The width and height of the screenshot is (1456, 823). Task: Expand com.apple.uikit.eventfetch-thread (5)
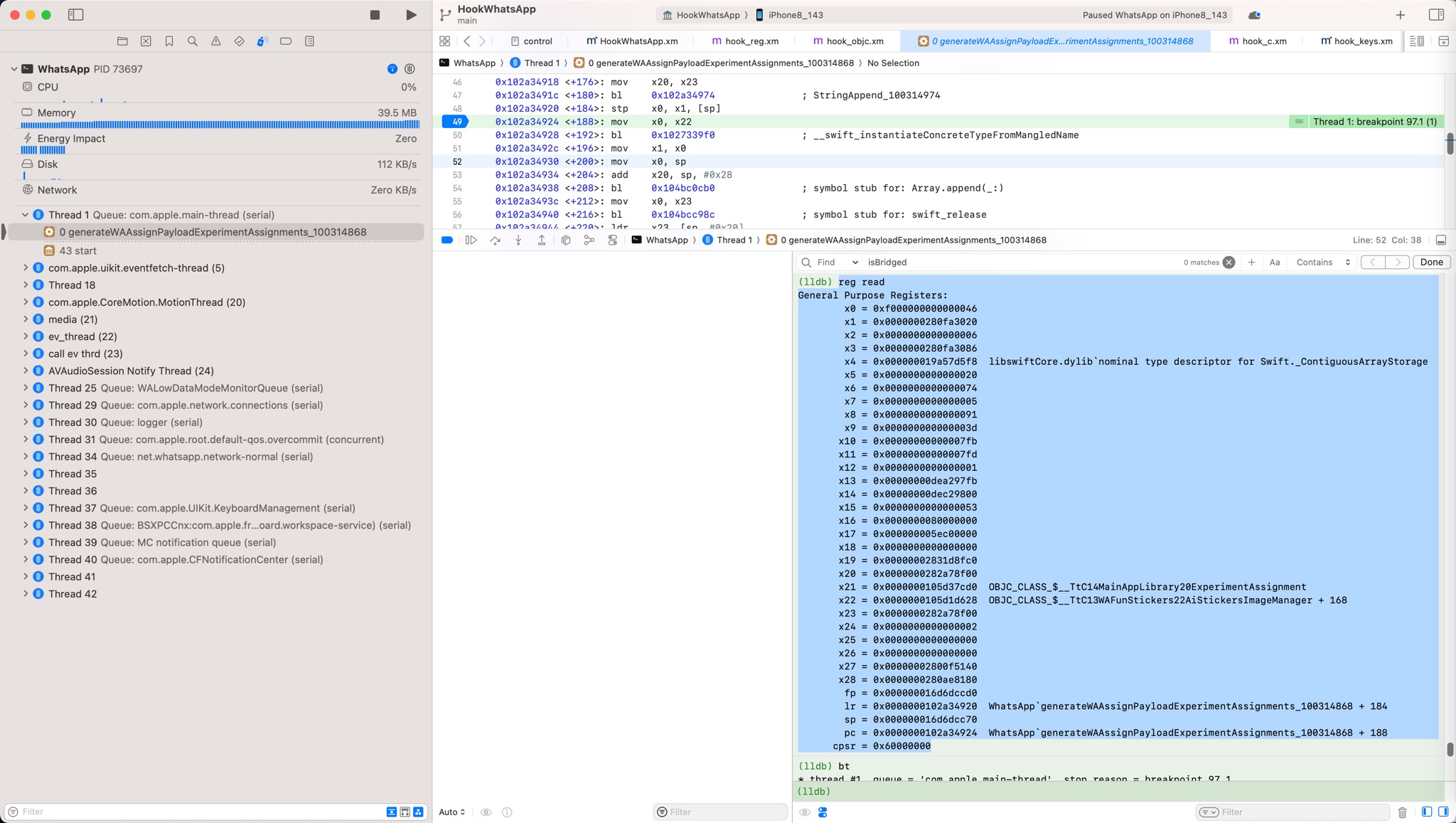pos(26,268)
